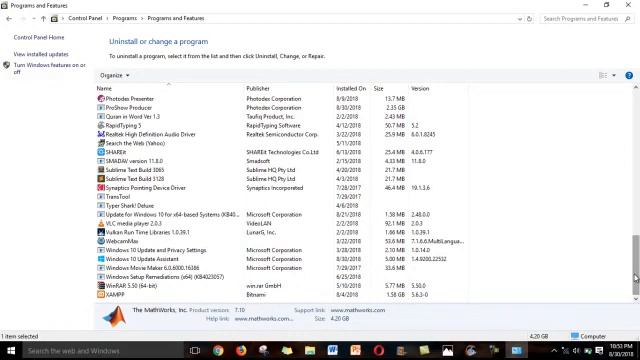Open Firefox from the taskbar
The width and height of the screenshot is (640, 360).
(241, 351)
